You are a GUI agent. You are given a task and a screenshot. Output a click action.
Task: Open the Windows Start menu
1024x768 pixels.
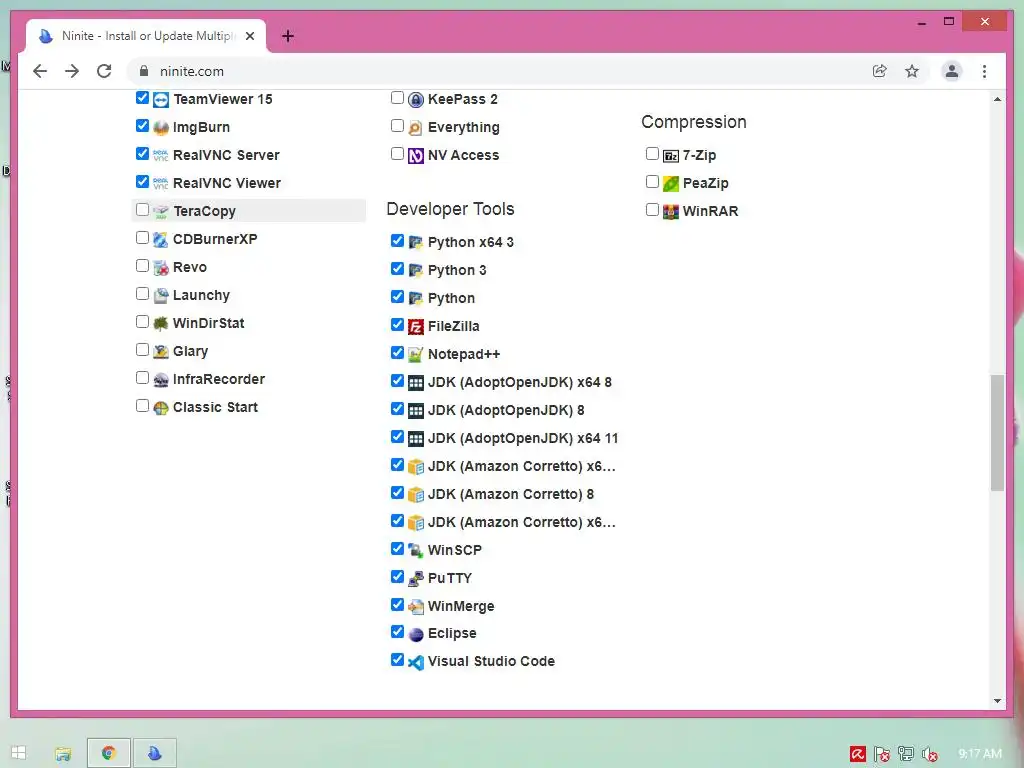[18, 752]
